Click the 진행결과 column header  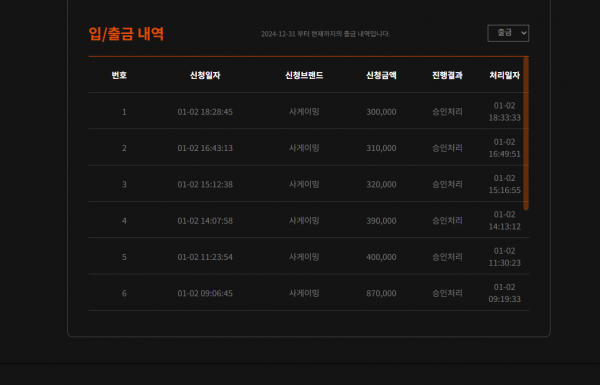click(x=447, y=75)
